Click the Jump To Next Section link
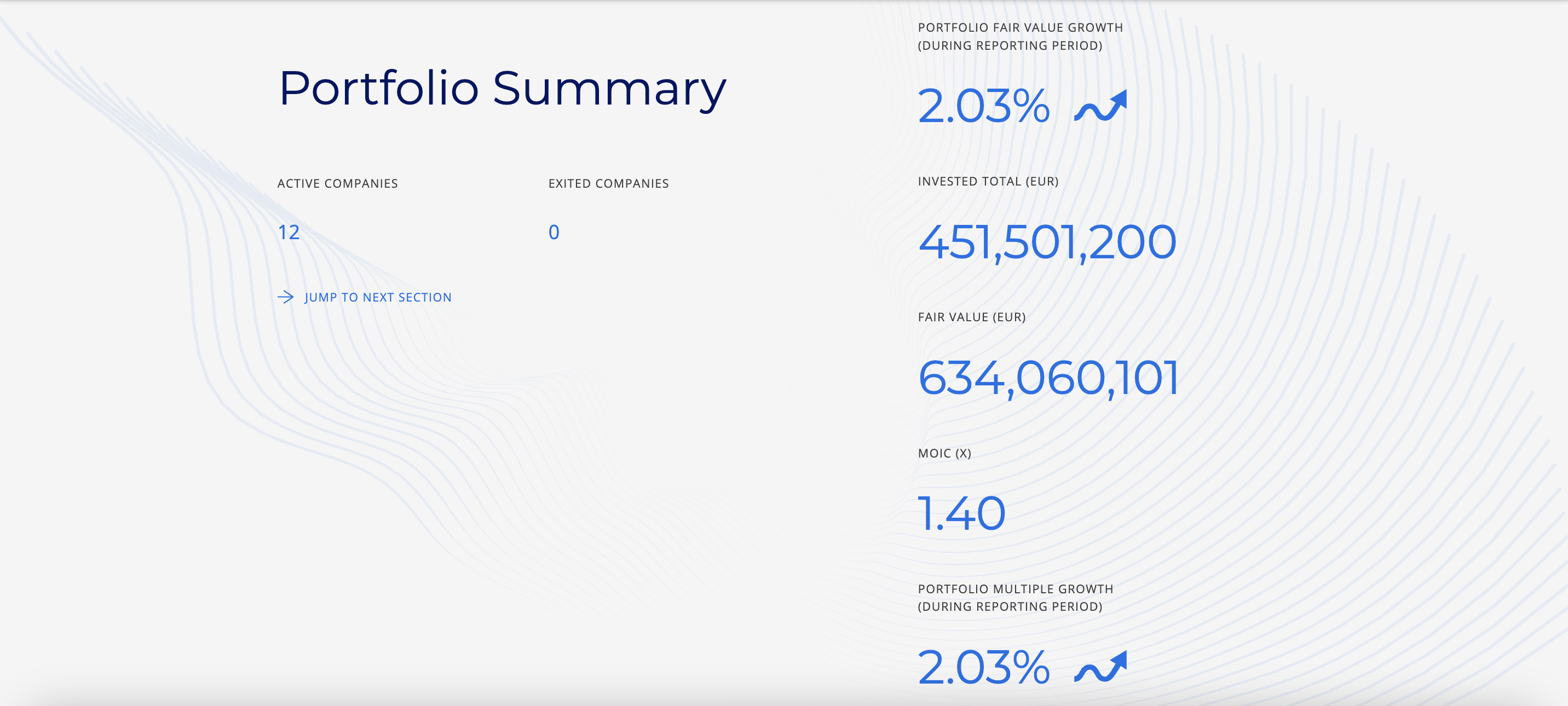Image resolution: width=1568 pixels, height=706 pixels. tap(377, 298)
